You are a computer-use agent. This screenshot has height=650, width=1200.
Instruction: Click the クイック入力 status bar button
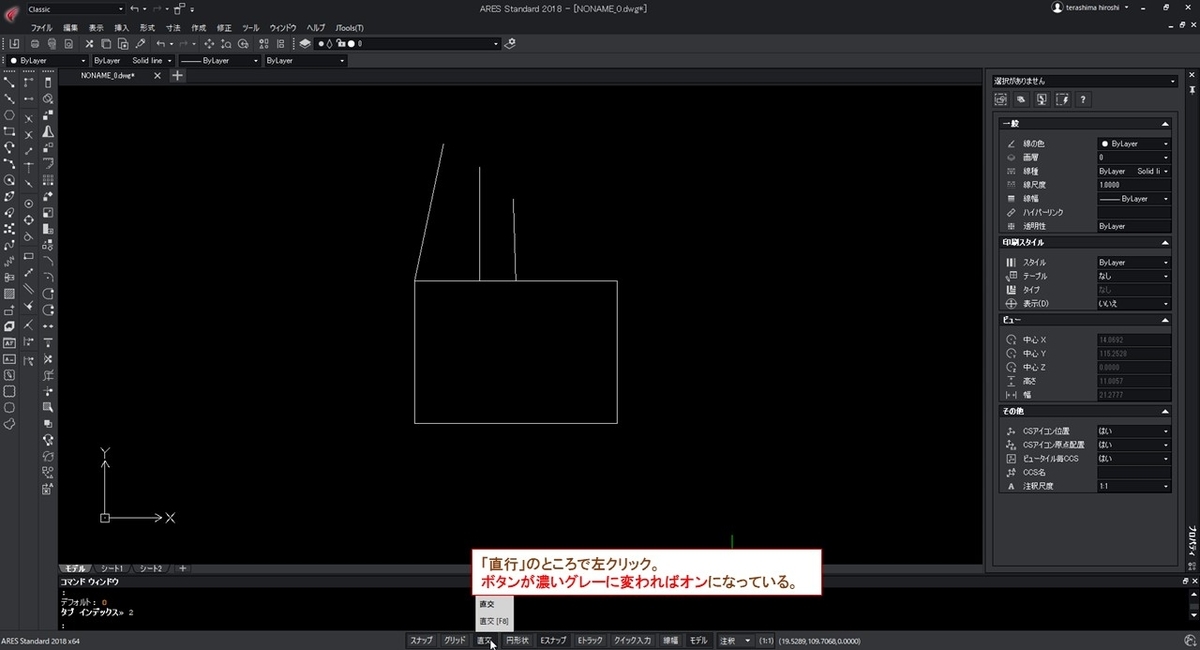pos(631,640)
